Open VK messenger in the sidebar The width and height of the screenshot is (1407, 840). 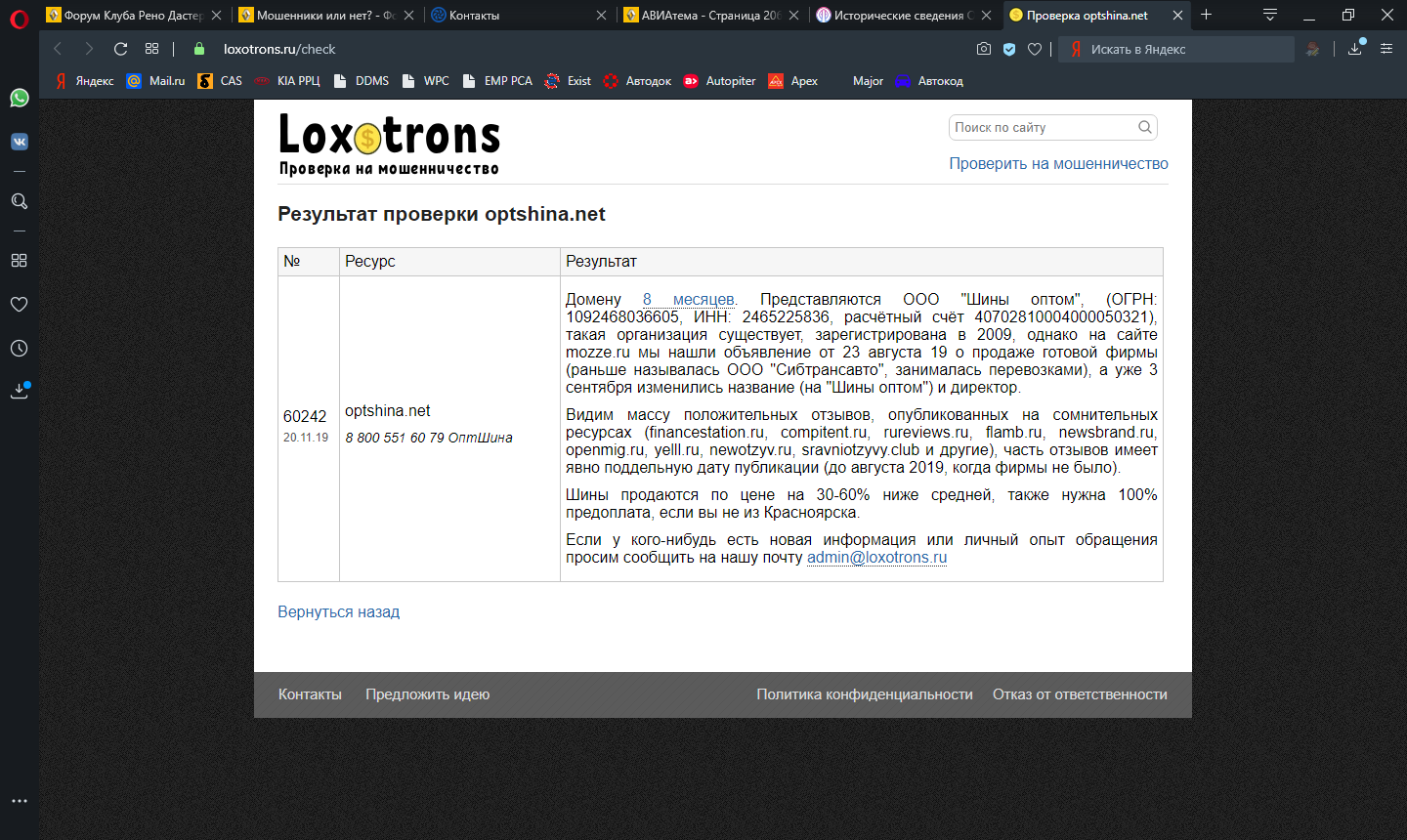19,142
